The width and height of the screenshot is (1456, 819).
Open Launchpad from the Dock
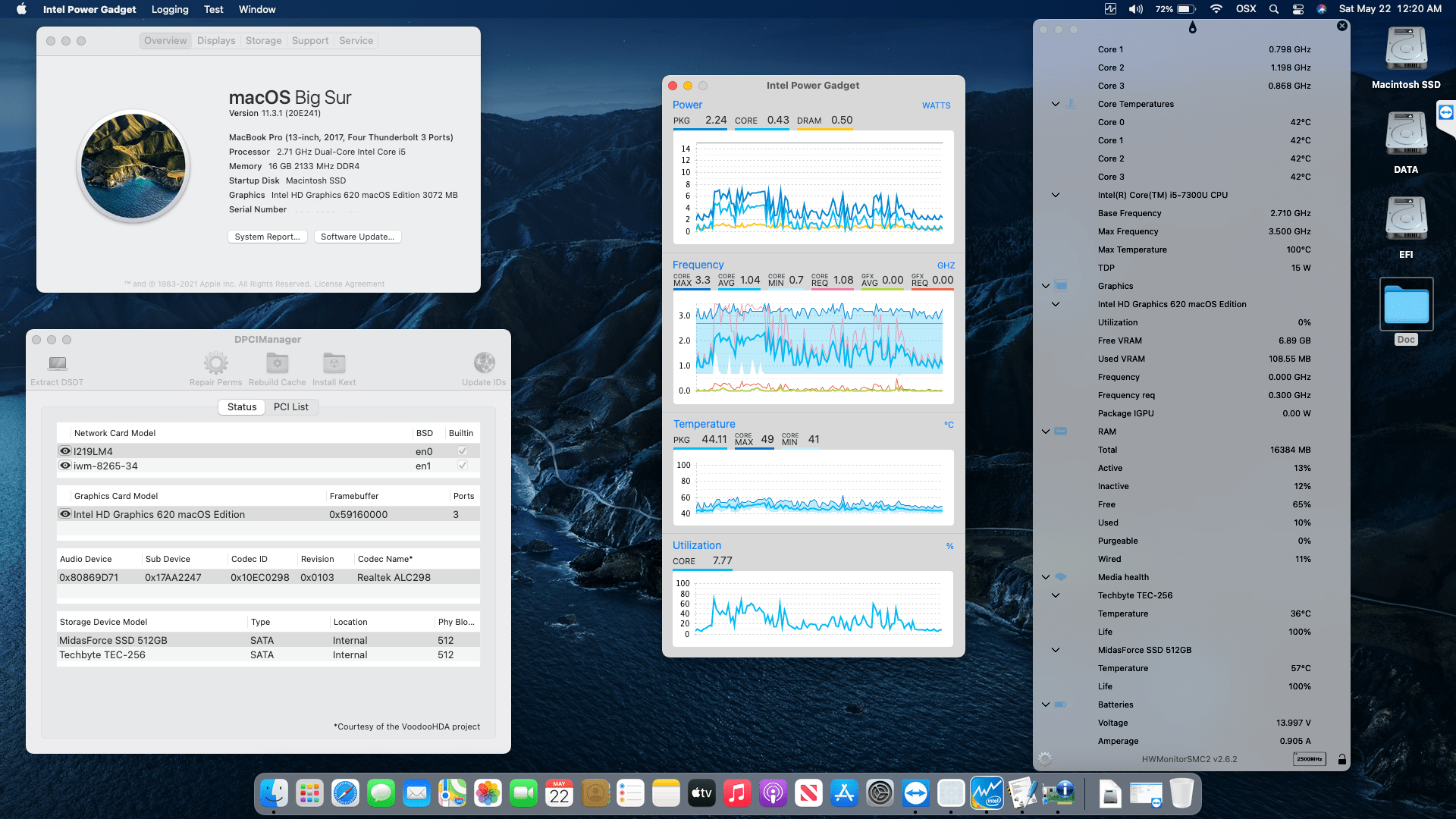pos(309,794)
